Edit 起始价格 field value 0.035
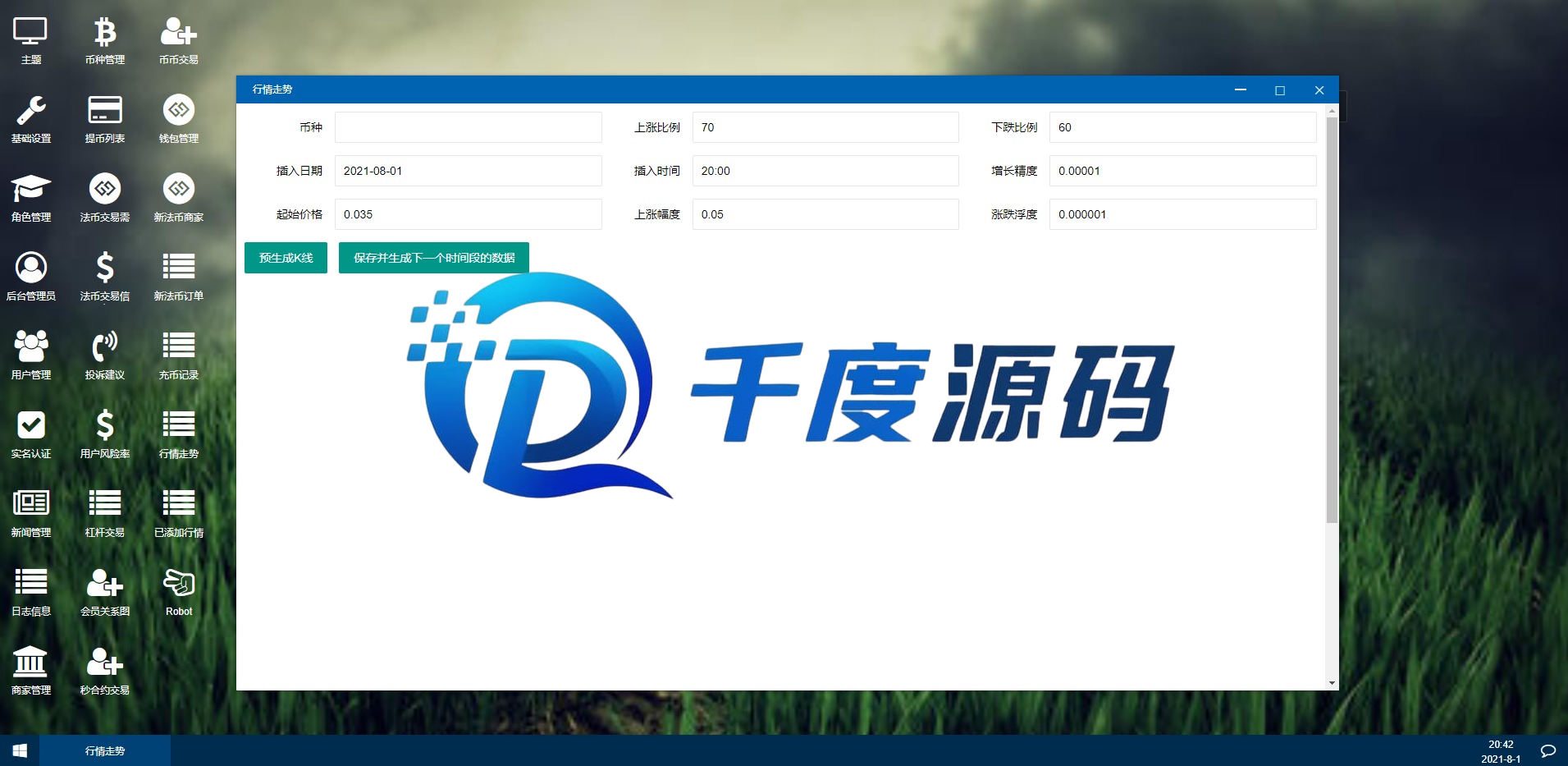Viewport: 1568px width, 766px height. coord(468,214)
